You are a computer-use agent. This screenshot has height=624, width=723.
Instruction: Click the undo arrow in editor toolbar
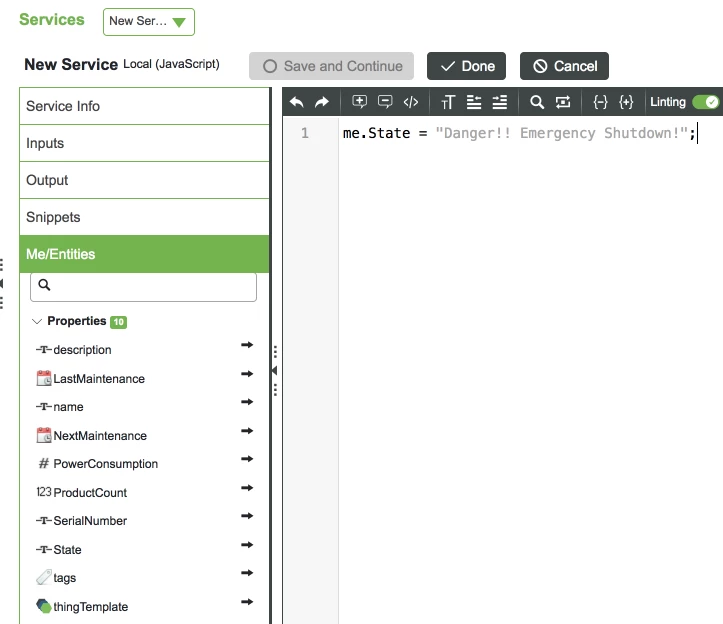pos(296,102)
